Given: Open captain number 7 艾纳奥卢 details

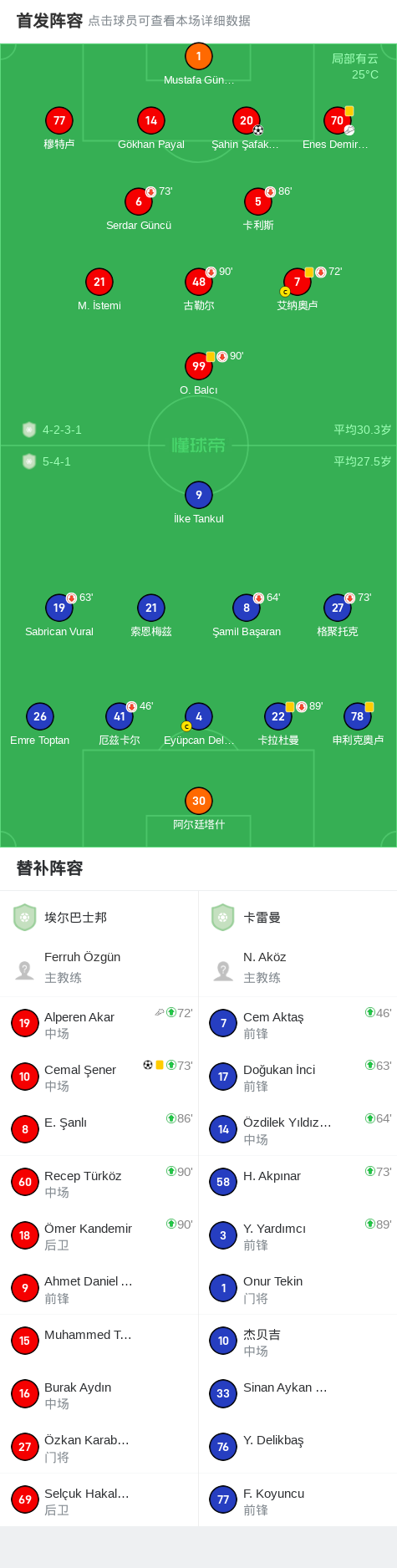Looking at the screenshot, I should click(298, 289).
